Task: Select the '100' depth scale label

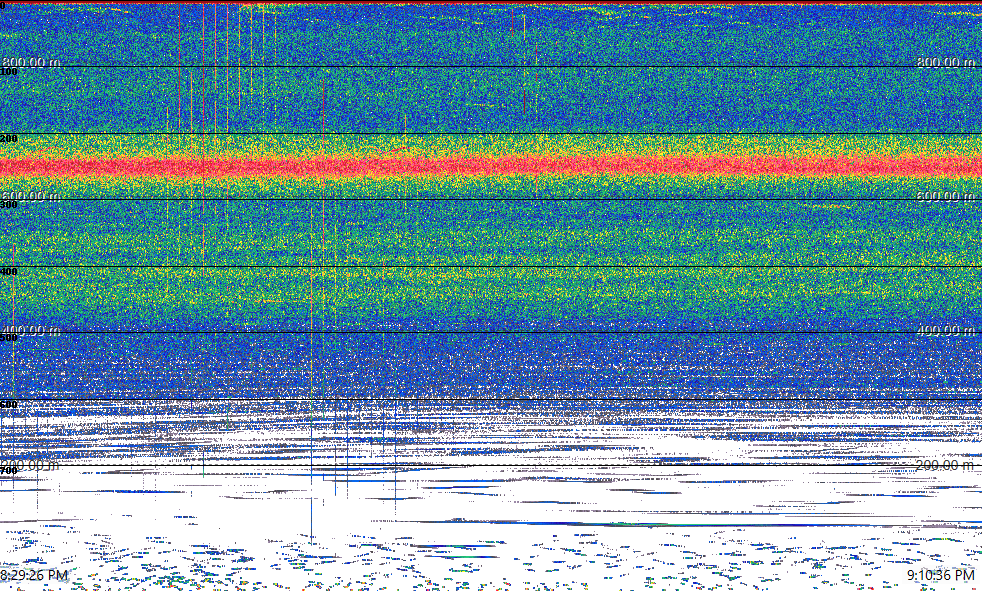Action: 9,71
